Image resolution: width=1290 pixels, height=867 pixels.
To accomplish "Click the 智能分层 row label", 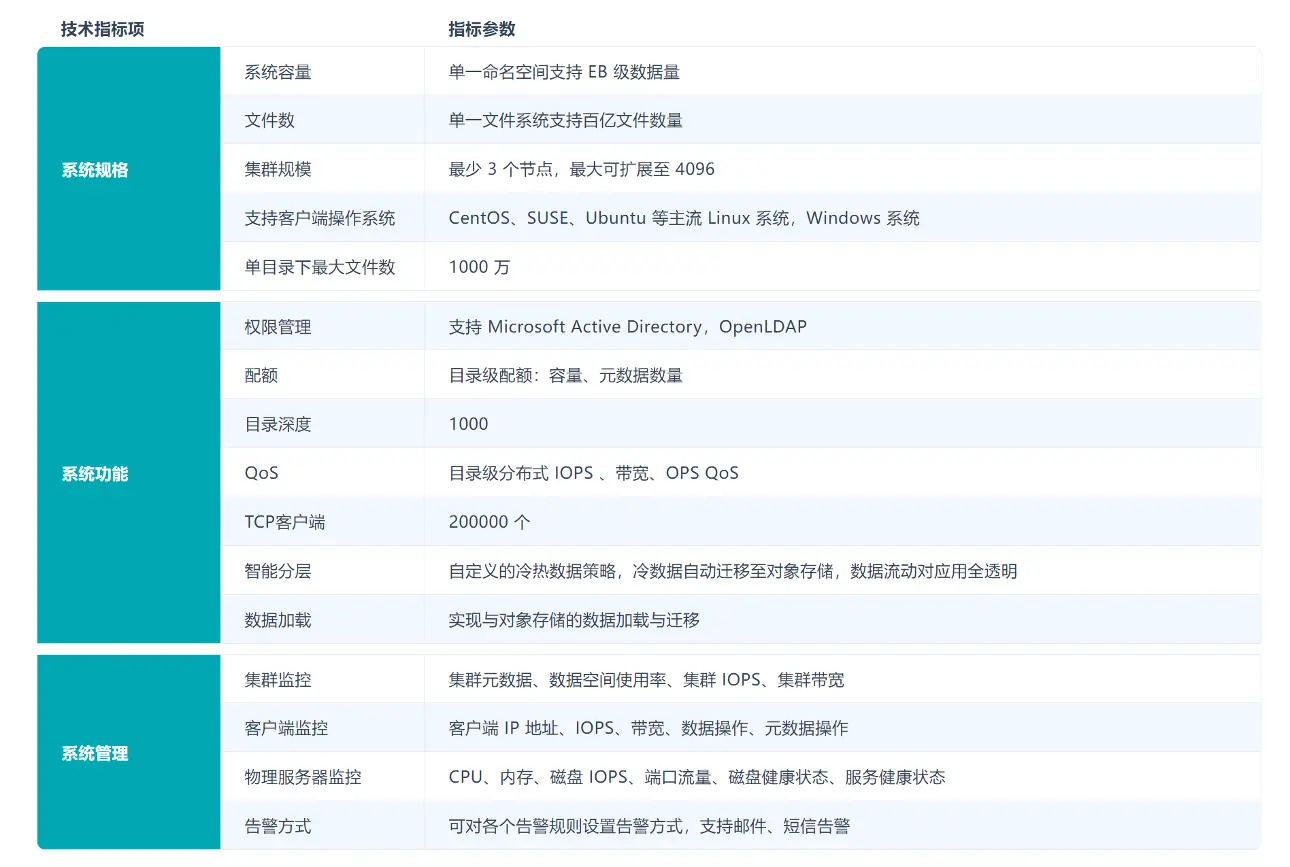I will click(278, 571).
